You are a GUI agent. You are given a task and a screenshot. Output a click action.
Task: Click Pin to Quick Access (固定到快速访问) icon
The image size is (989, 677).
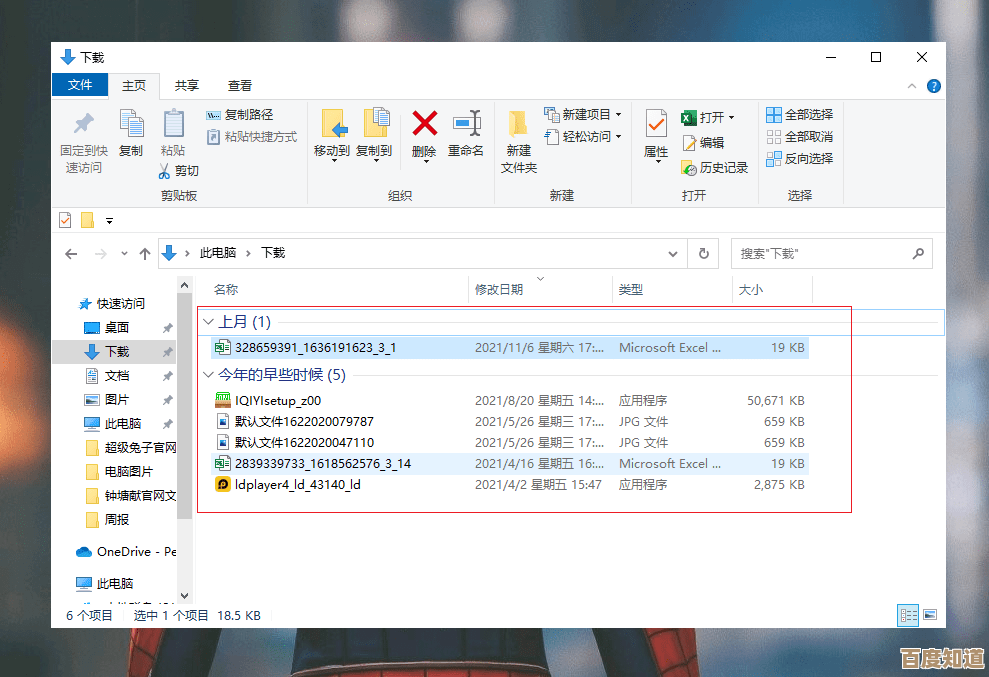coord(84,125)
